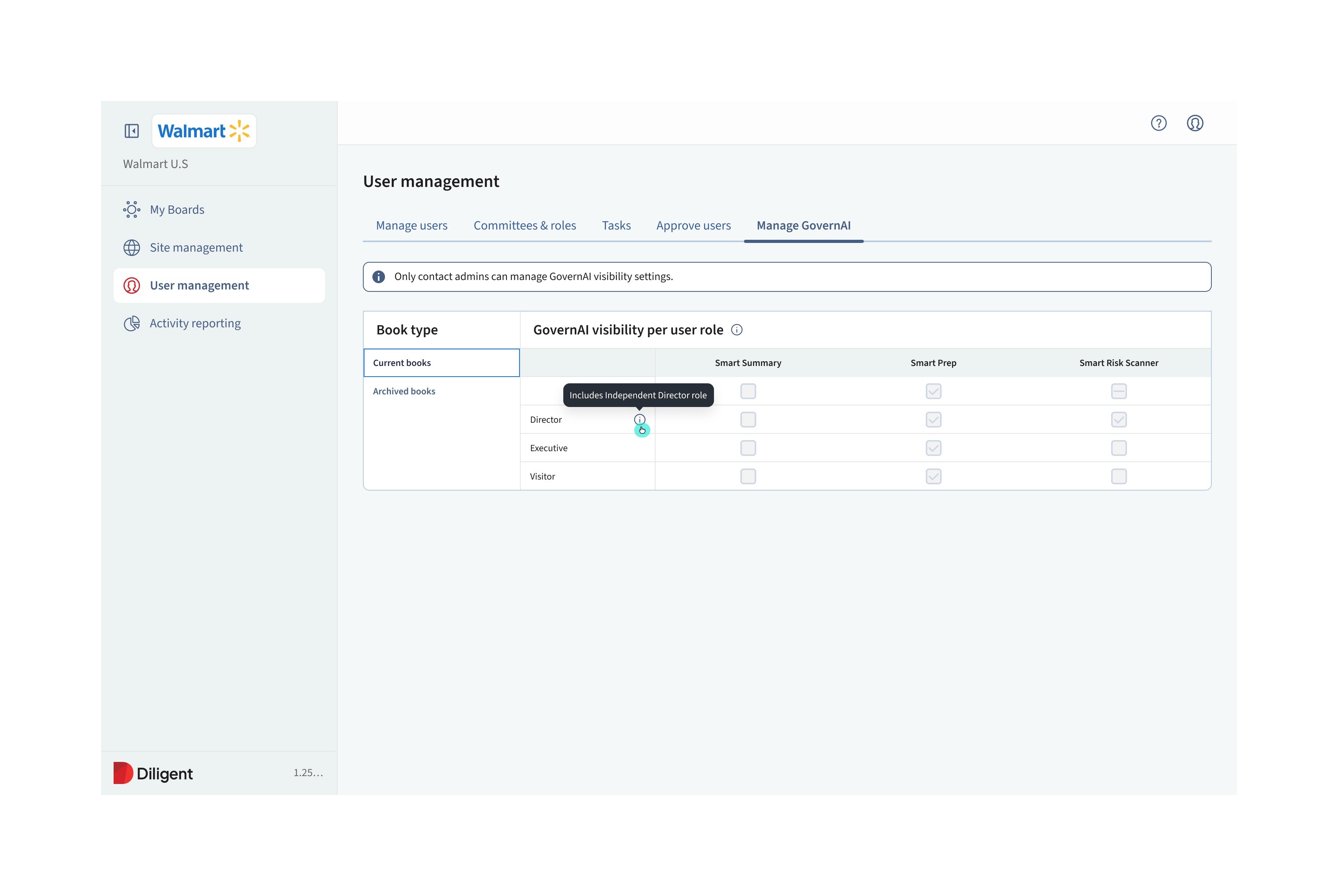1338x896 pixels.
Task: Select Current books book type
Action: 402,363
